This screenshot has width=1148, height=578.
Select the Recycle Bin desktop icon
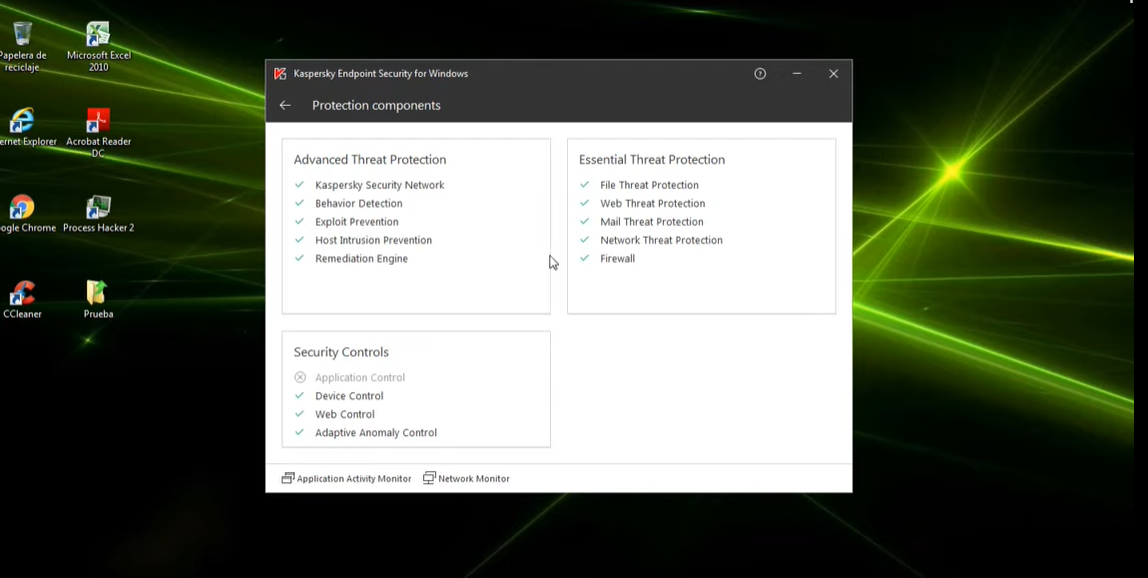coord(23,47)
